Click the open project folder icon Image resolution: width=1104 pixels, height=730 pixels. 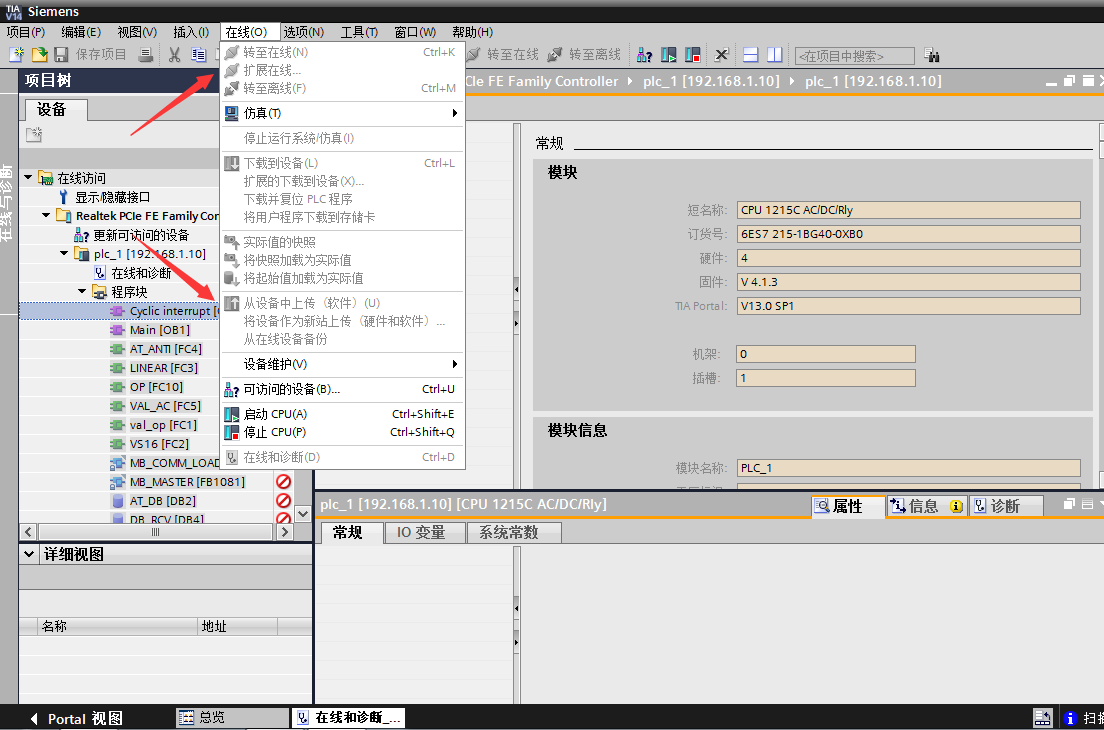click(x=39, y=55)
